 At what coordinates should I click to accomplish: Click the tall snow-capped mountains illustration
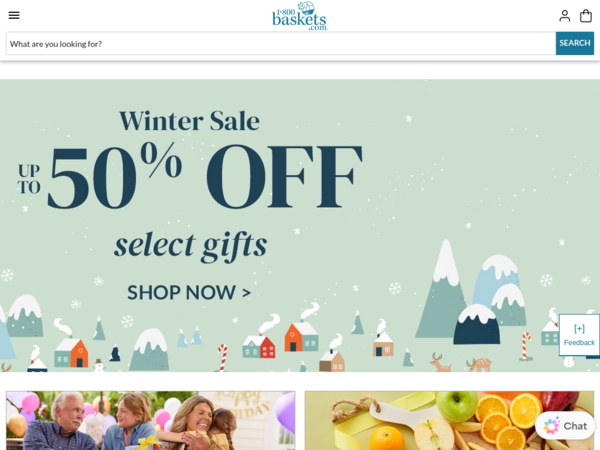pos(473,293)
